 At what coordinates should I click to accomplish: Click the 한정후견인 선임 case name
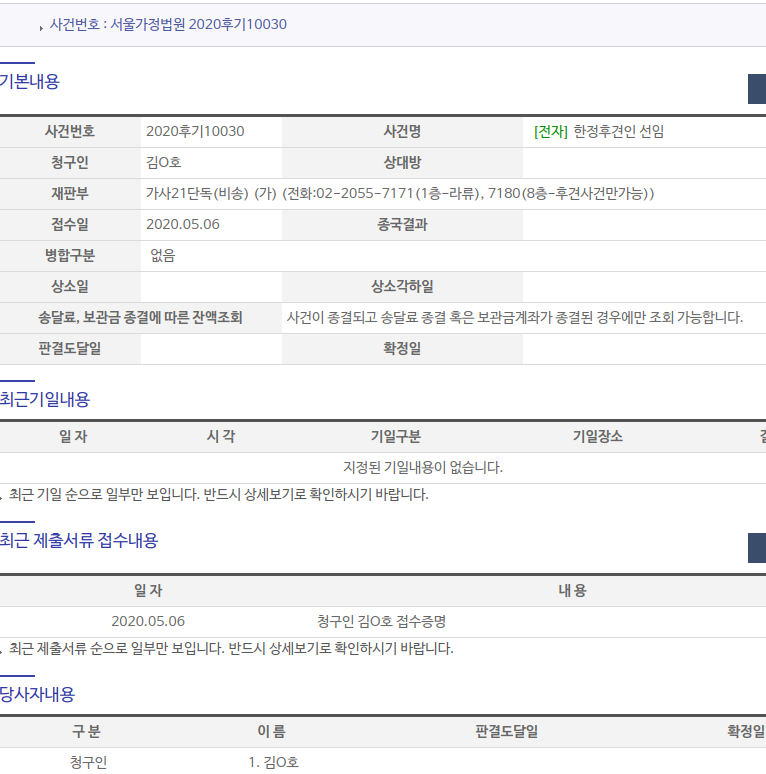[x=618, y=131]
